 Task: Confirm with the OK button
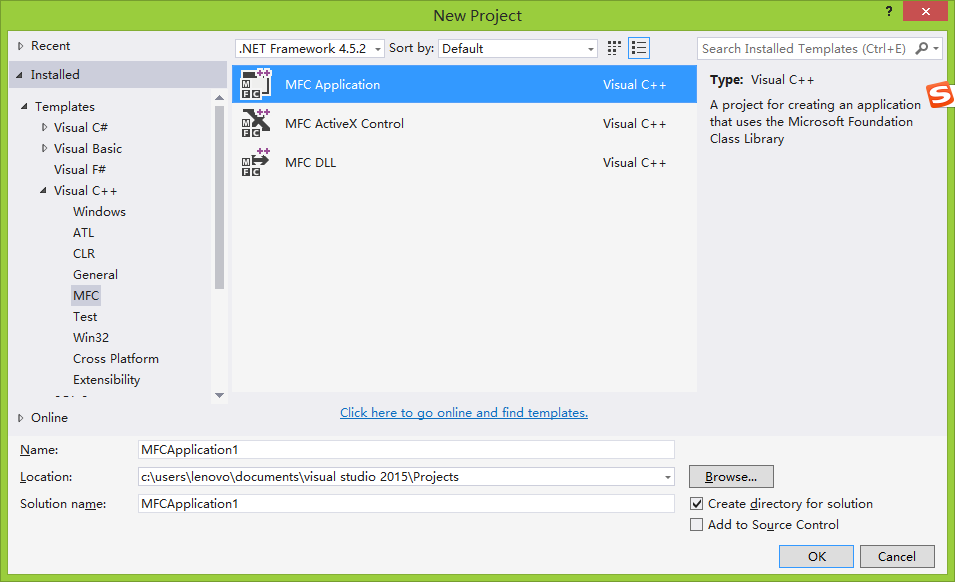tap(816, 556)
